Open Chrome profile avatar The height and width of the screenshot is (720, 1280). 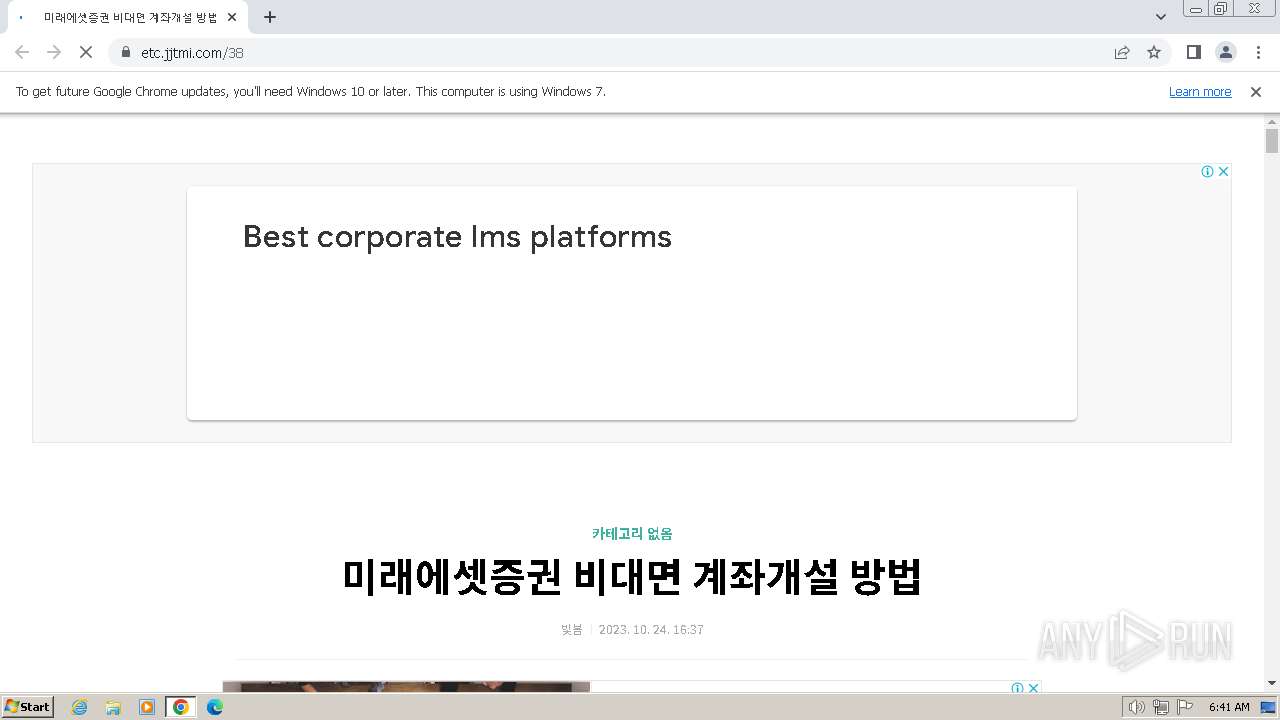[1225, 52]
